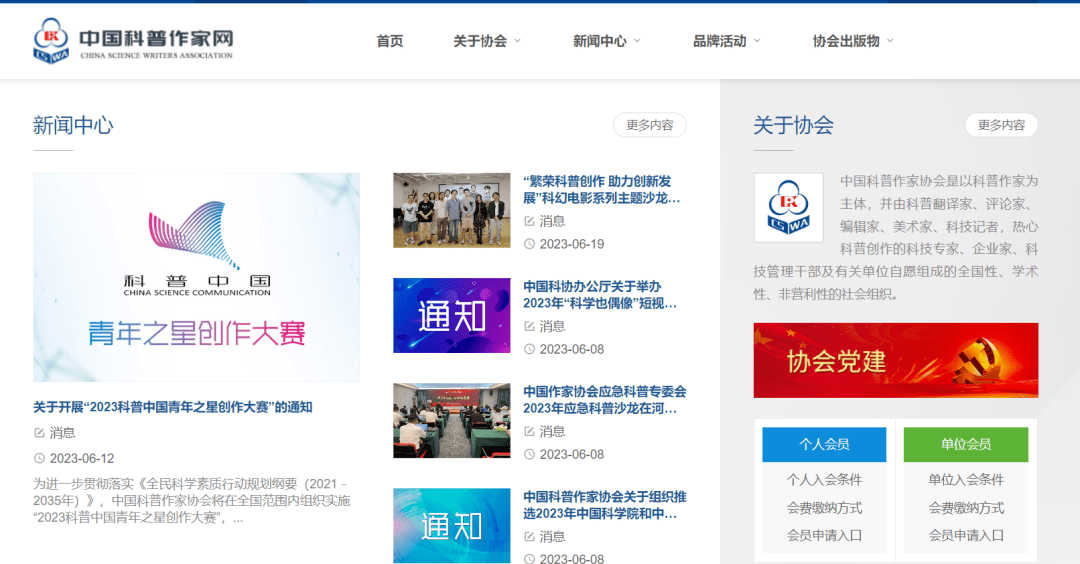The width and height of the screenshot is (1080, 564).
Task: Open 会员申请入口 under 个人会员
Action: click(x=824, y=536)
